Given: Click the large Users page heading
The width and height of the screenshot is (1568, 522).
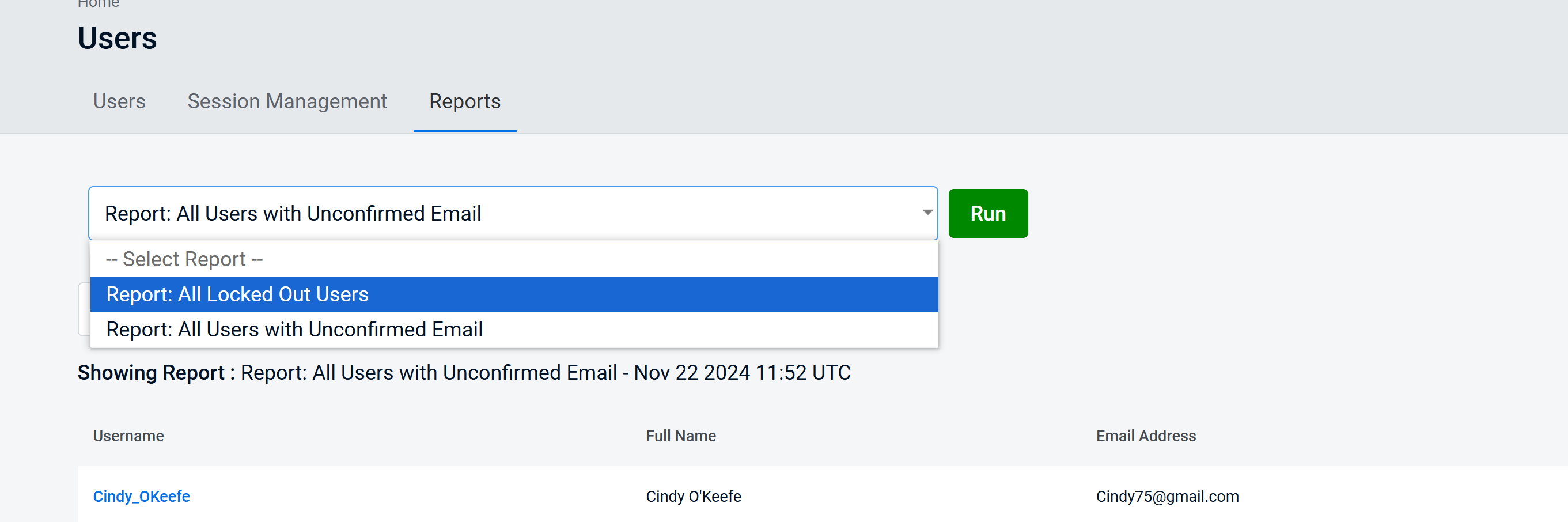Looking at the screenshot, I should pyautogui.click(x=118, y=39).
